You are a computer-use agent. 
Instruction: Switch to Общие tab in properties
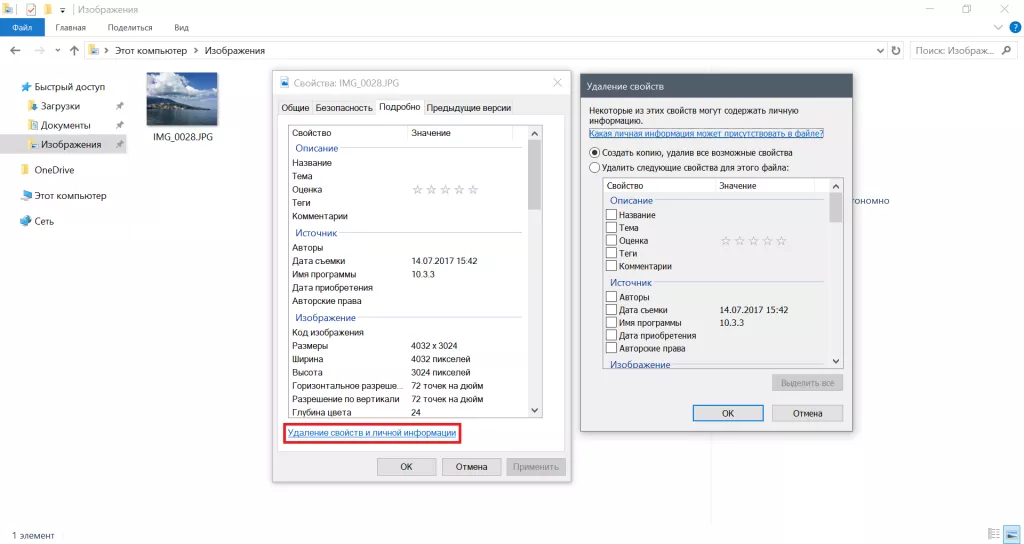click(x=295, y=108)
